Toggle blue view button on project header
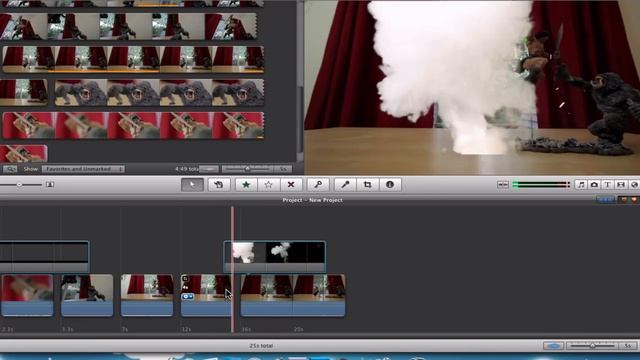 point(606,200)
